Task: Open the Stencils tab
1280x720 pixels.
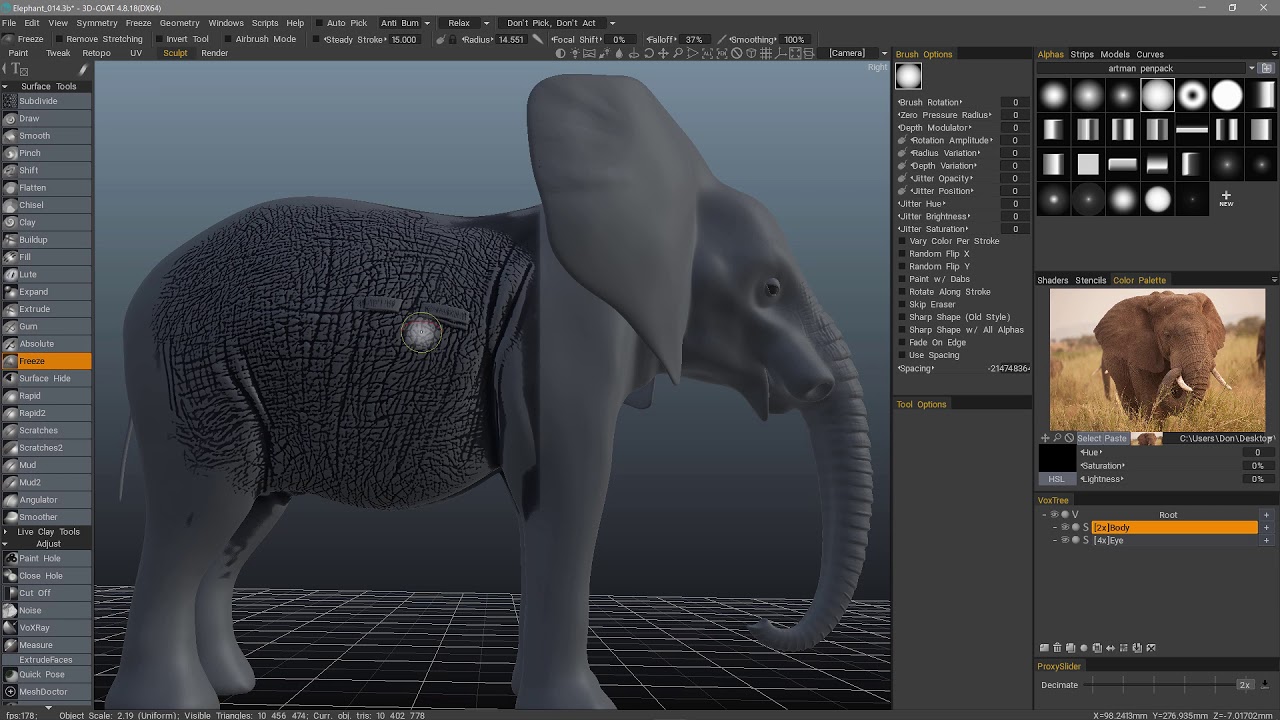Action: [1091, 280]
